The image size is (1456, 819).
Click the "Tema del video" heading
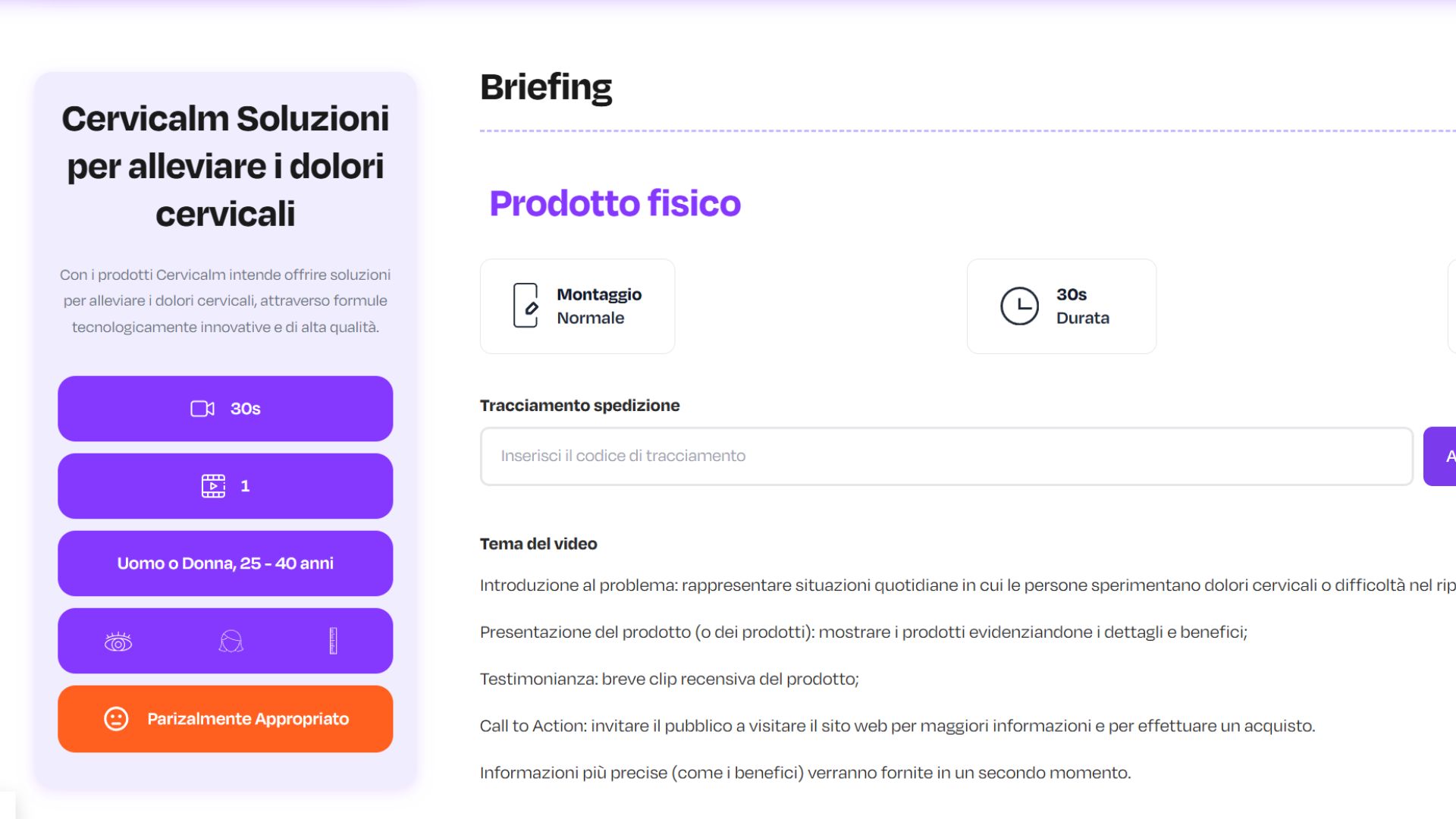click(x=538, y=544)
